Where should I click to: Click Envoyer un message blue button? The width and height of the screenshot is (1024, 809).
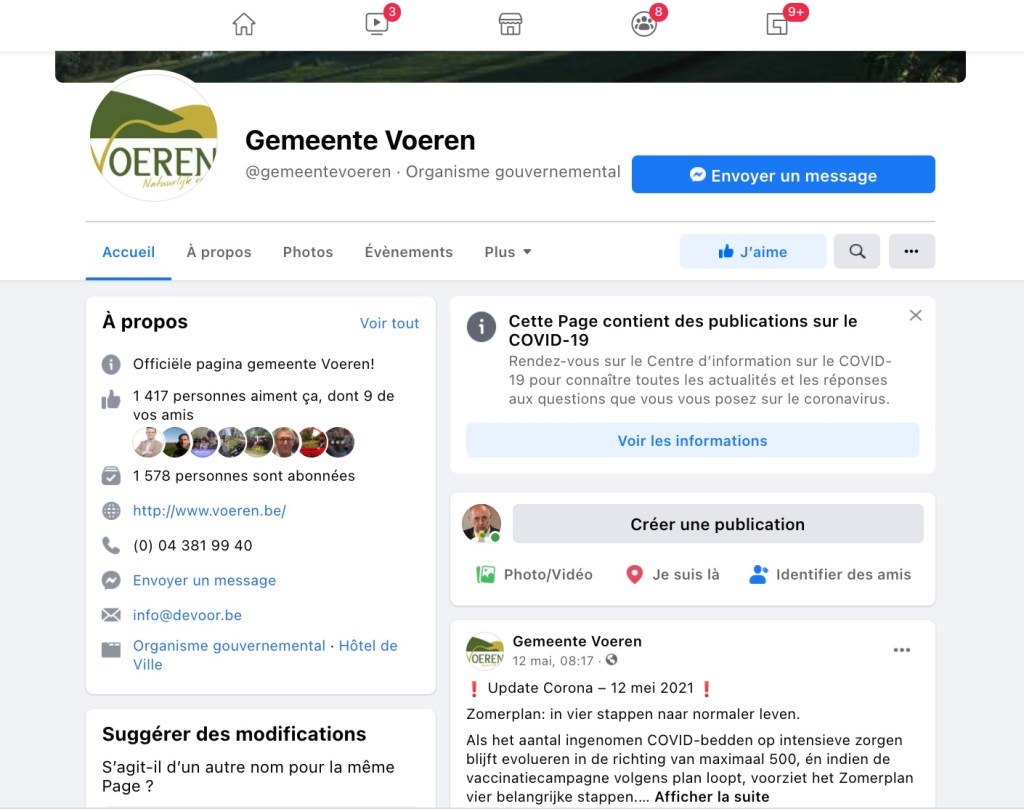point(783,174)
